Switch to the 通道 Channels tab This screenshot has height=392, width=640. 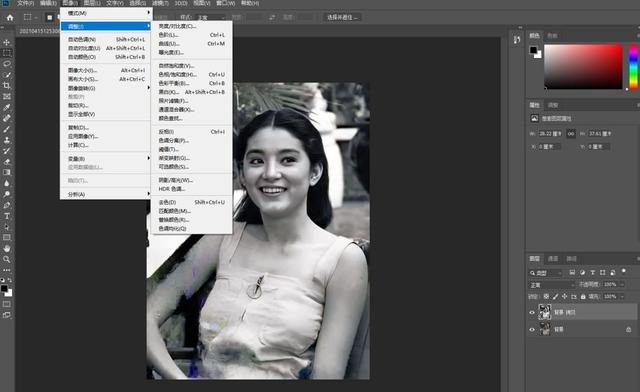point(553,258)
